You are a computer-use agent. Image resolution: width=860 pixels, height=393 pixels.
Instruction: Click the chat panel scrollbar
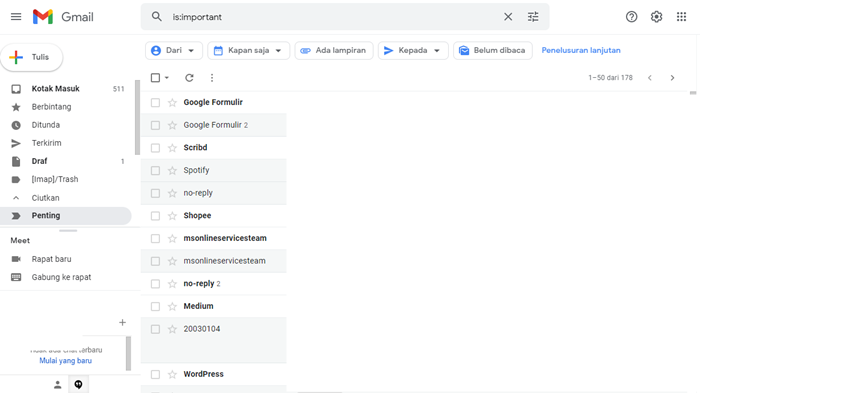(128, 354)
